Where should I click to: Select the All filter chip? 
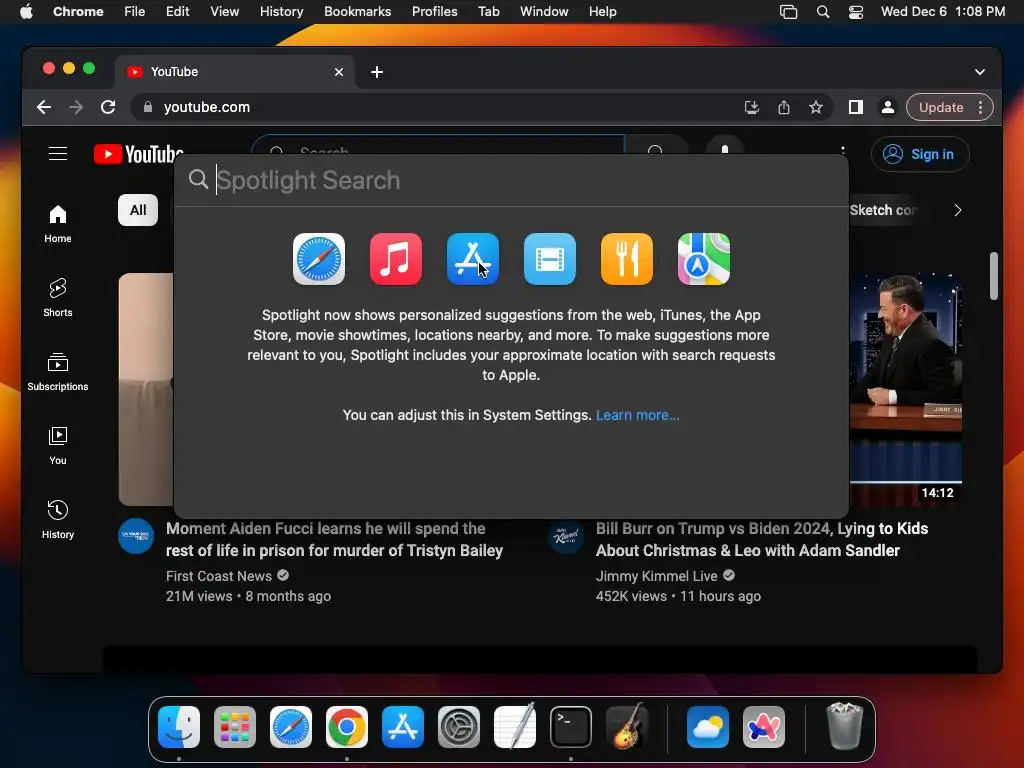click(138, 210)
